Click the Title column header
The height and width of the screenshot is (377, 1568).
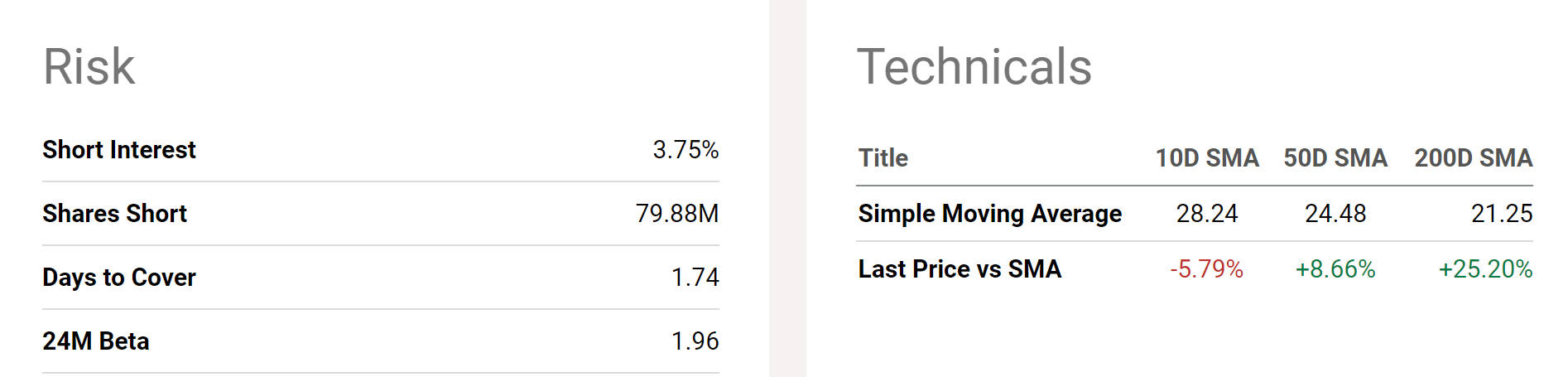pyautogui.click(x=883, y=158)
